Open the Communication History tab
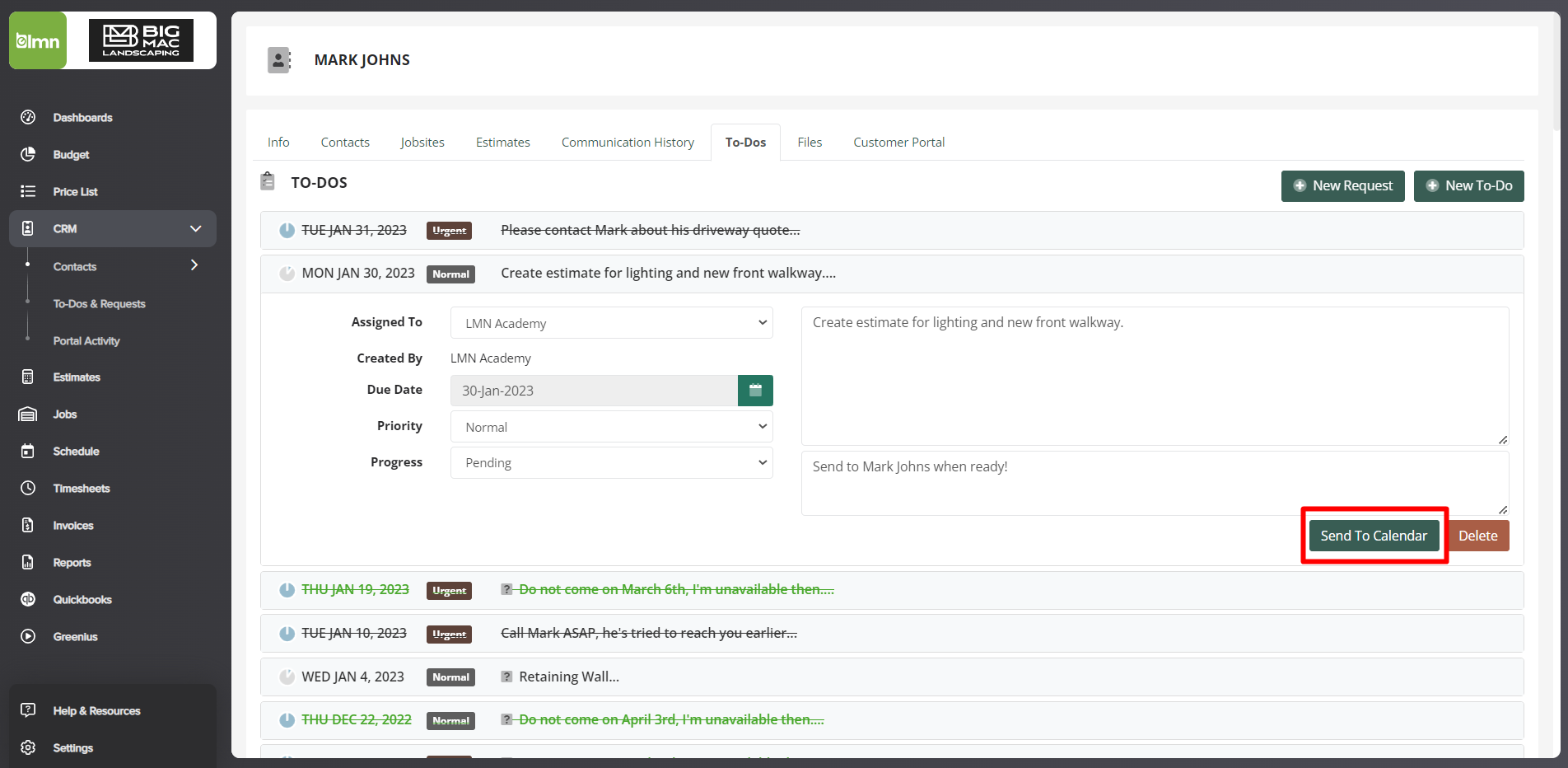The height and width of the screenshot is (768, 1568). pos(628,142)
